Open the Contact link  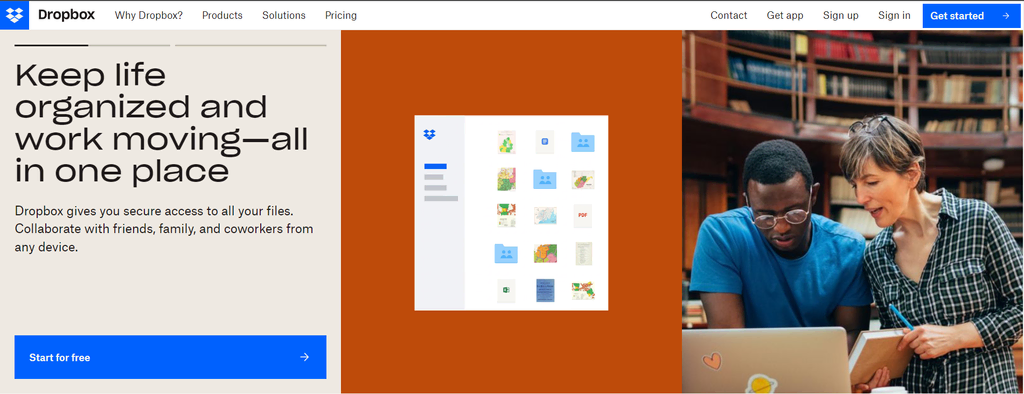(x=729, y=15)
